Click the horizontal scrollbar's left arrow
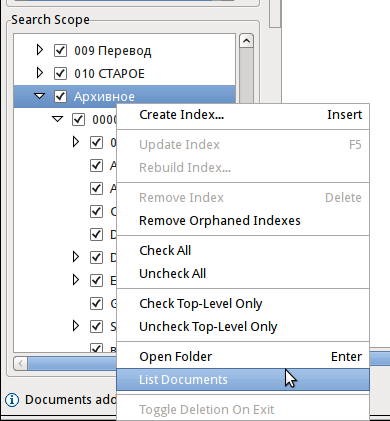The width and height of the screenshot is (390, 421). tap(21, 363)
